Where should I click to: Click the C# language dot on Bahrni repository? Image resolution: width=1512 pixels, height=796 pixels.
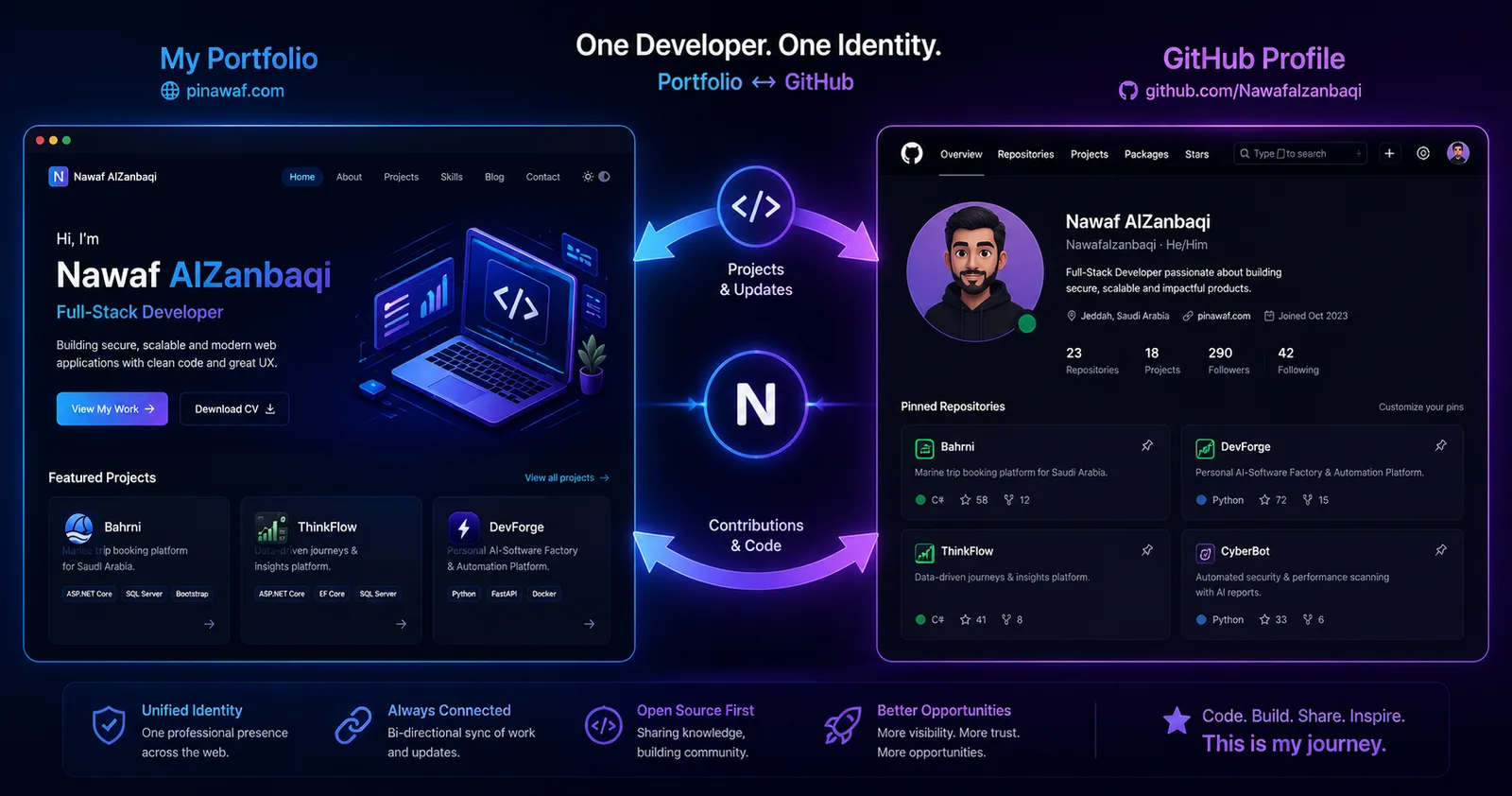[x=920, y=500]
